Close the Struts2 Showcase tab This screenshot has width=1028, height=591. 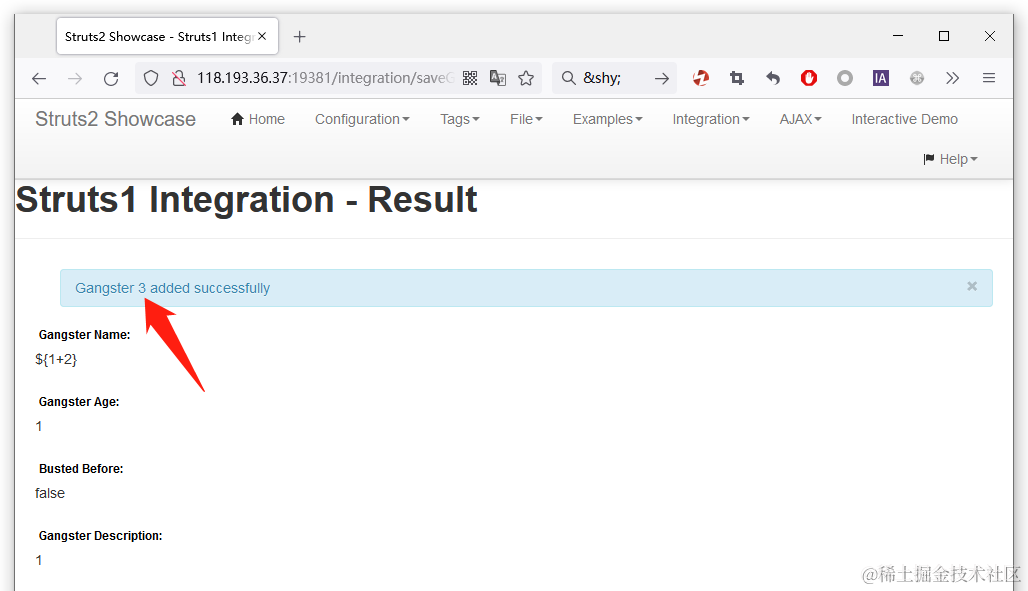[x=262, y=37]
